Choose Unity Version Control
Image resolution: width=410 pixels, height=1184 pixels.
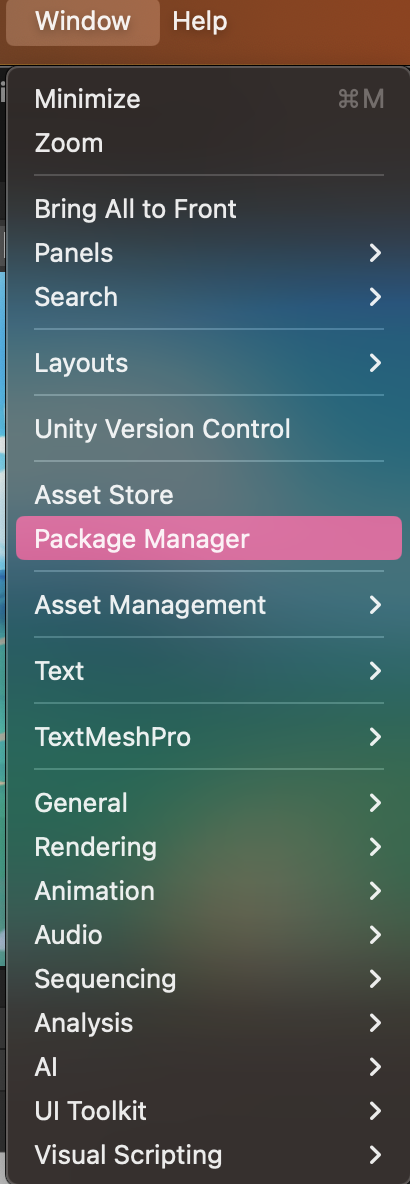coord(208,429)
